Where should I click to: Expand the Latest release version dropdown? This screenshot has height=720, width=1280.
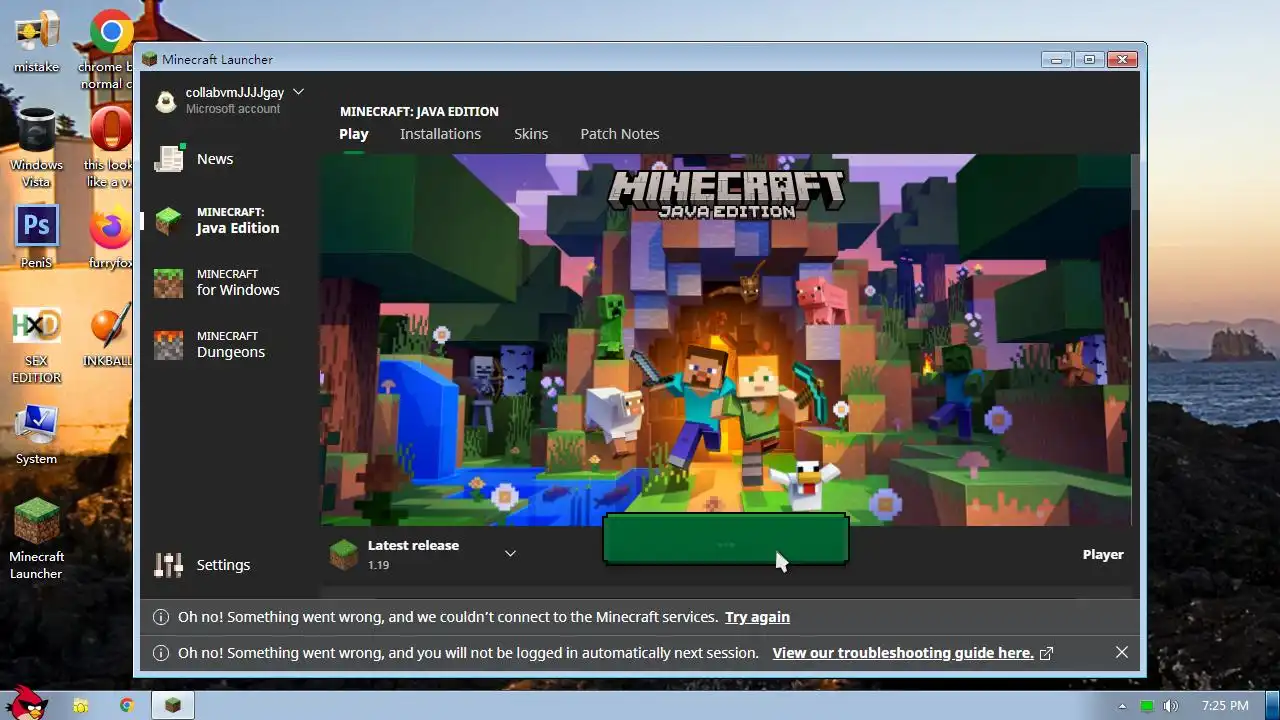[x=510, y=553]
